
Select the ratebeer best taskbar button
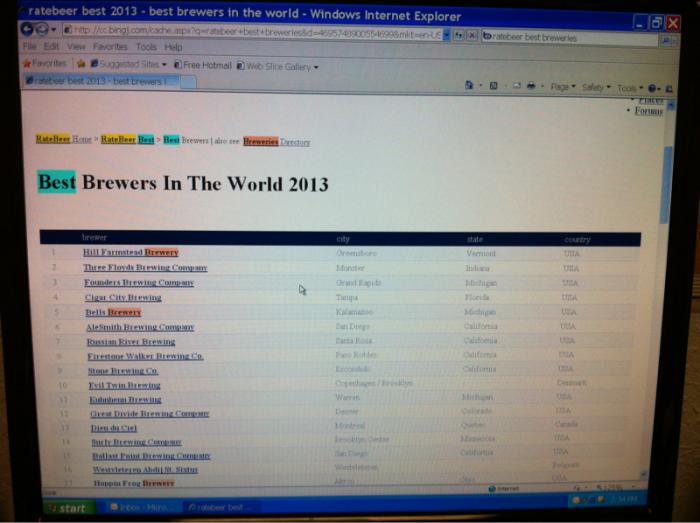point(220,507)
